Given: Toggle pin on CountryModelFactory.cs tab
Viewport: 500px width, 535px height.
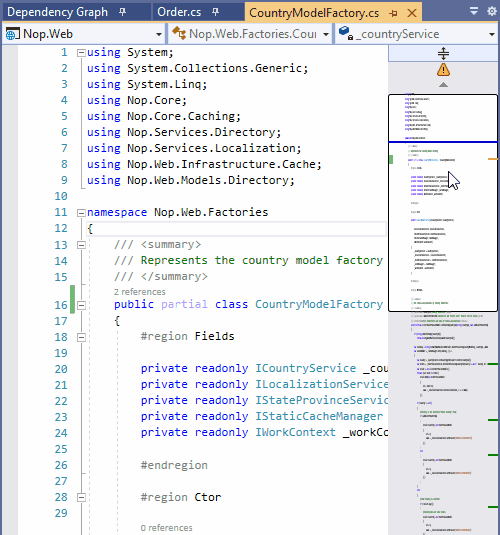Looking at the screenshot, I should tap(393, 13).
